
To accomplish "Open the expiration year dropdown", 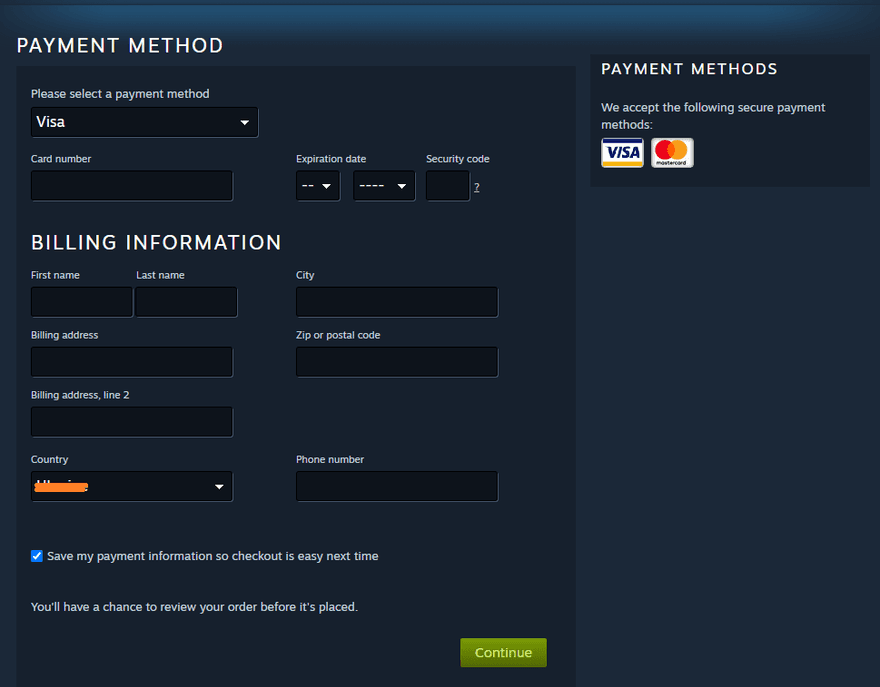I will click(x=384, y=186).
